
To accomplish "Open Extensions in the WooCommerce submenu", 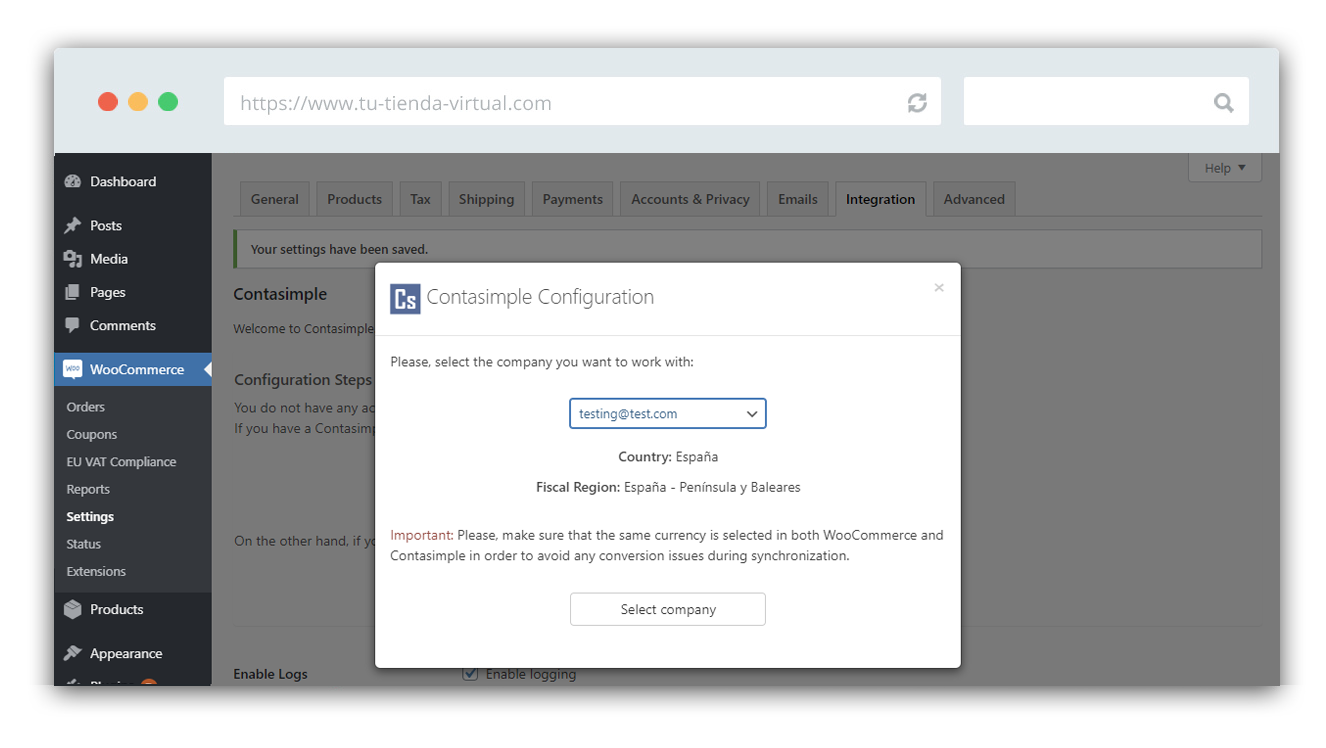I will click(96, 571).
